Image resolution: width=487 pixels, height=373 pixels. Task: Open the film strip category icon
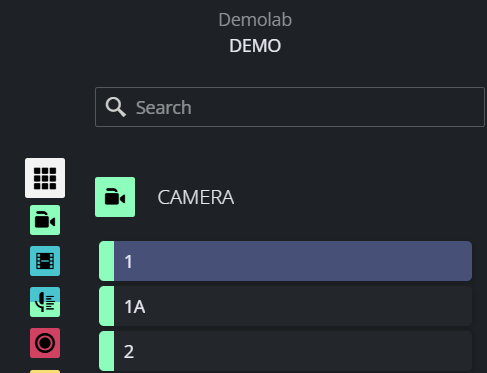pos(45,261)
